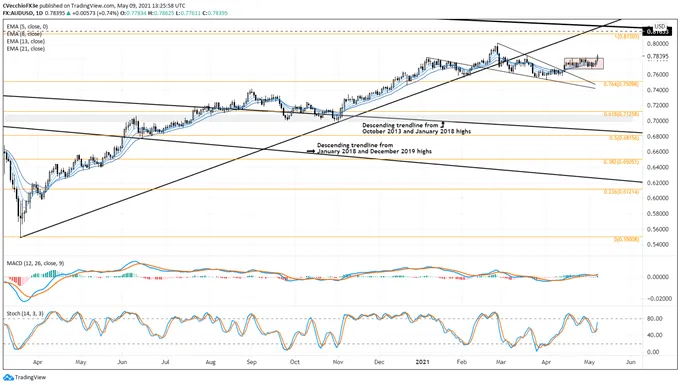Click the Stoch (14, 3, 3) label
This screenshot has height=385, width=680.
pos(25,313)
